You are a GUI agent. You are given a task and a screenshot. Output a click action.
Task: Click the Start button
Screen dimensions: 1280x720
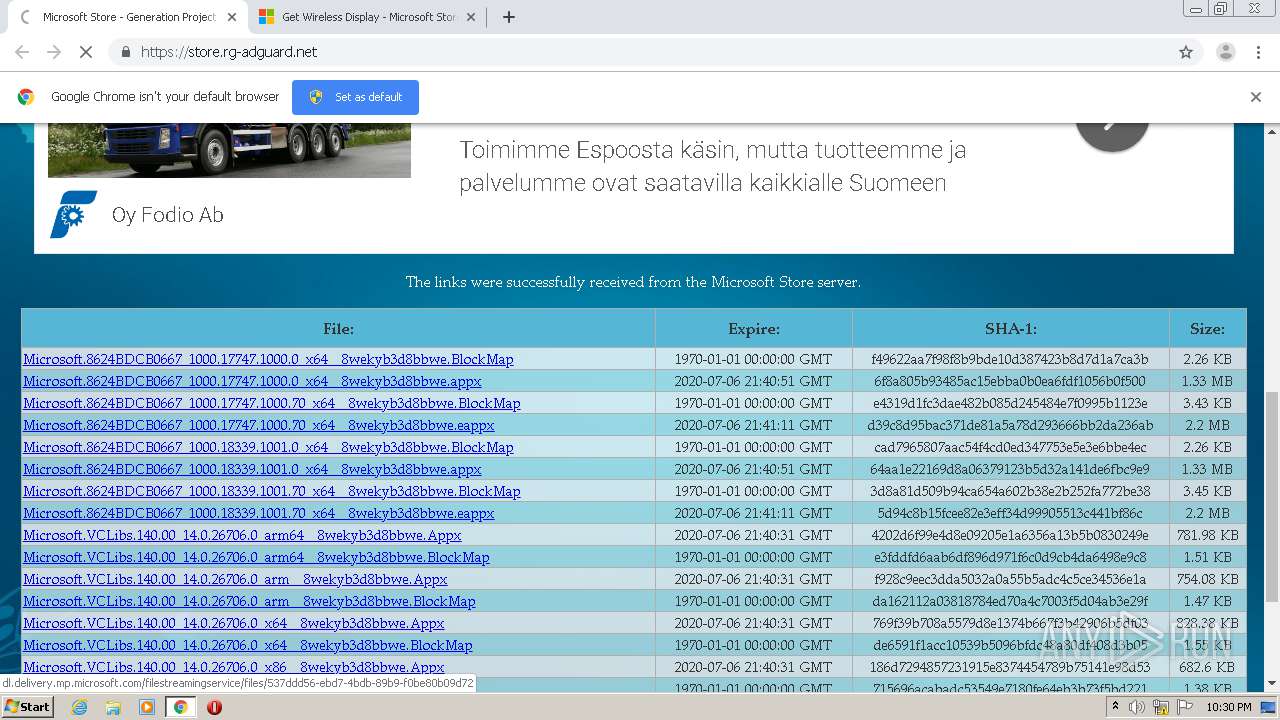pyautogui.click(x=27, y=707)
